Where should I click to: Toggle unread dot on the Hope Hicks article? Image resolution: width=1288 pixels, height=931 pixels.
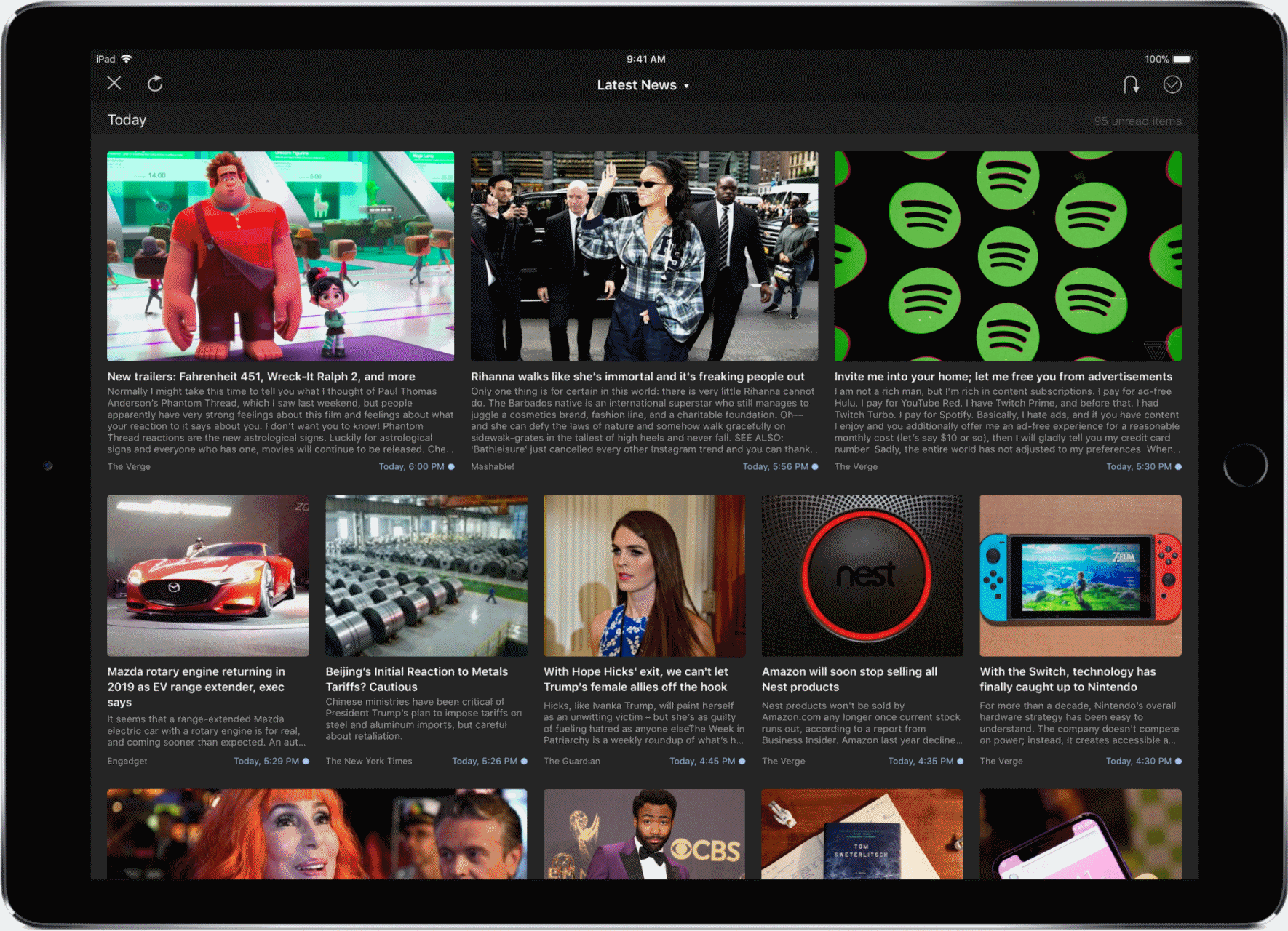click(x=742, y=762)
